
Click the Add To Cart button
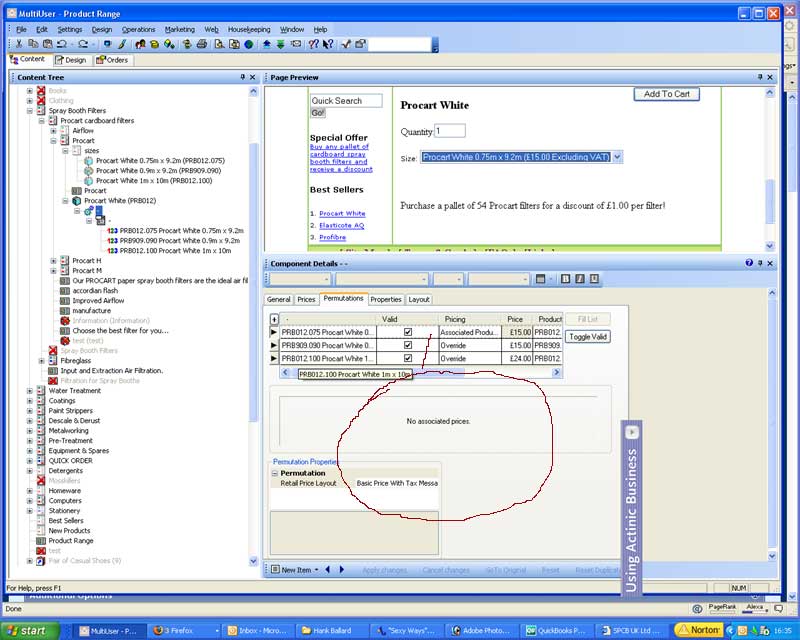click(x=666, y=94)
